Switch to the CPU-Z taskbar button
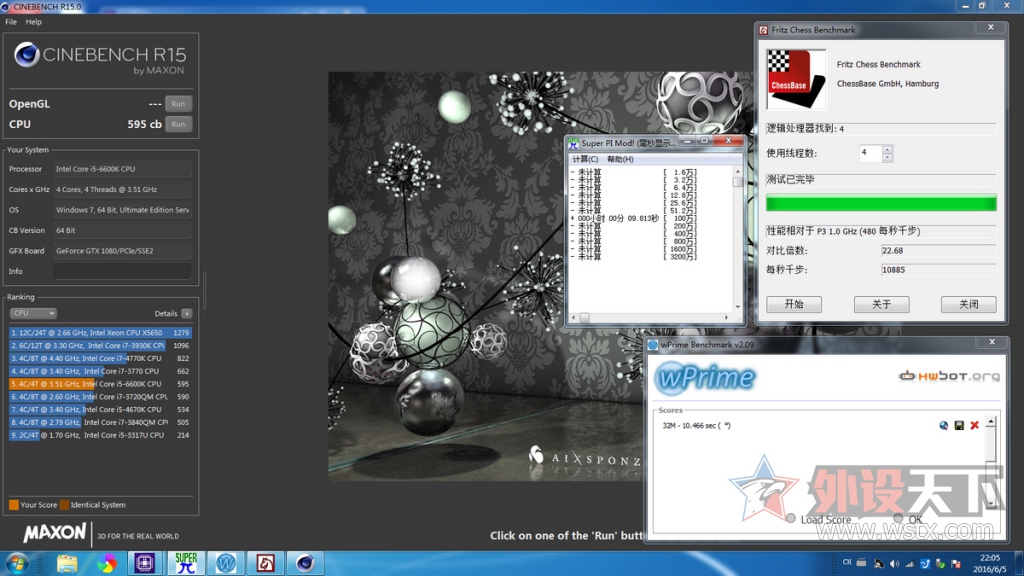Screen dimensions: 1024x576 [145, 563]
